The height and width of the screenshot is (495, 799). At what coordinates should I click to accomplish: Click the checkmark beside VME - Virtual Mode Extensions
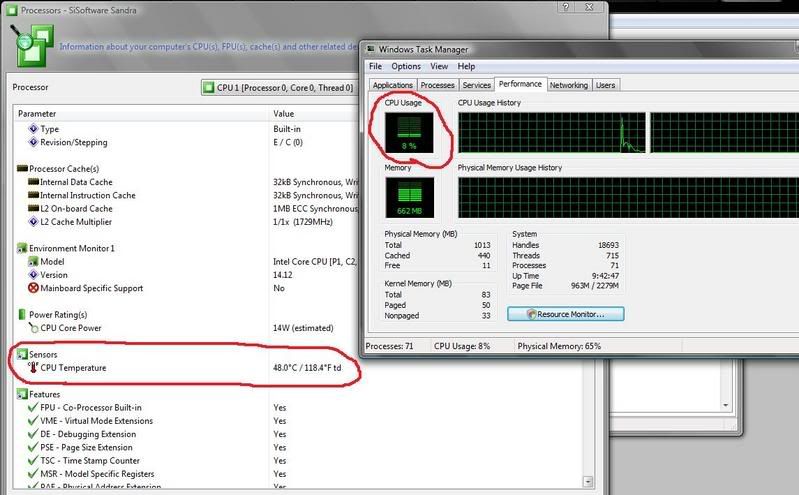coord(33,421)
